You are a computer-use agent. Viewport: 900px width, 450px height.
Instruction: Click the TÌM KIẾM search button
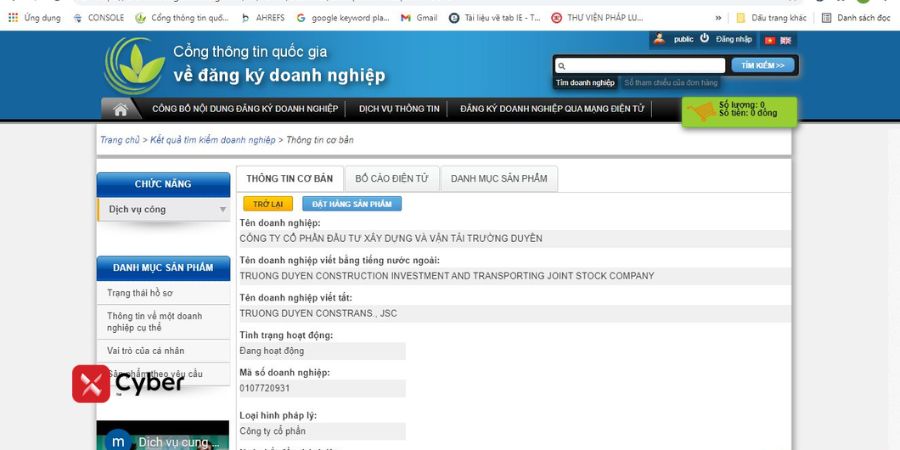pos(763,65)
